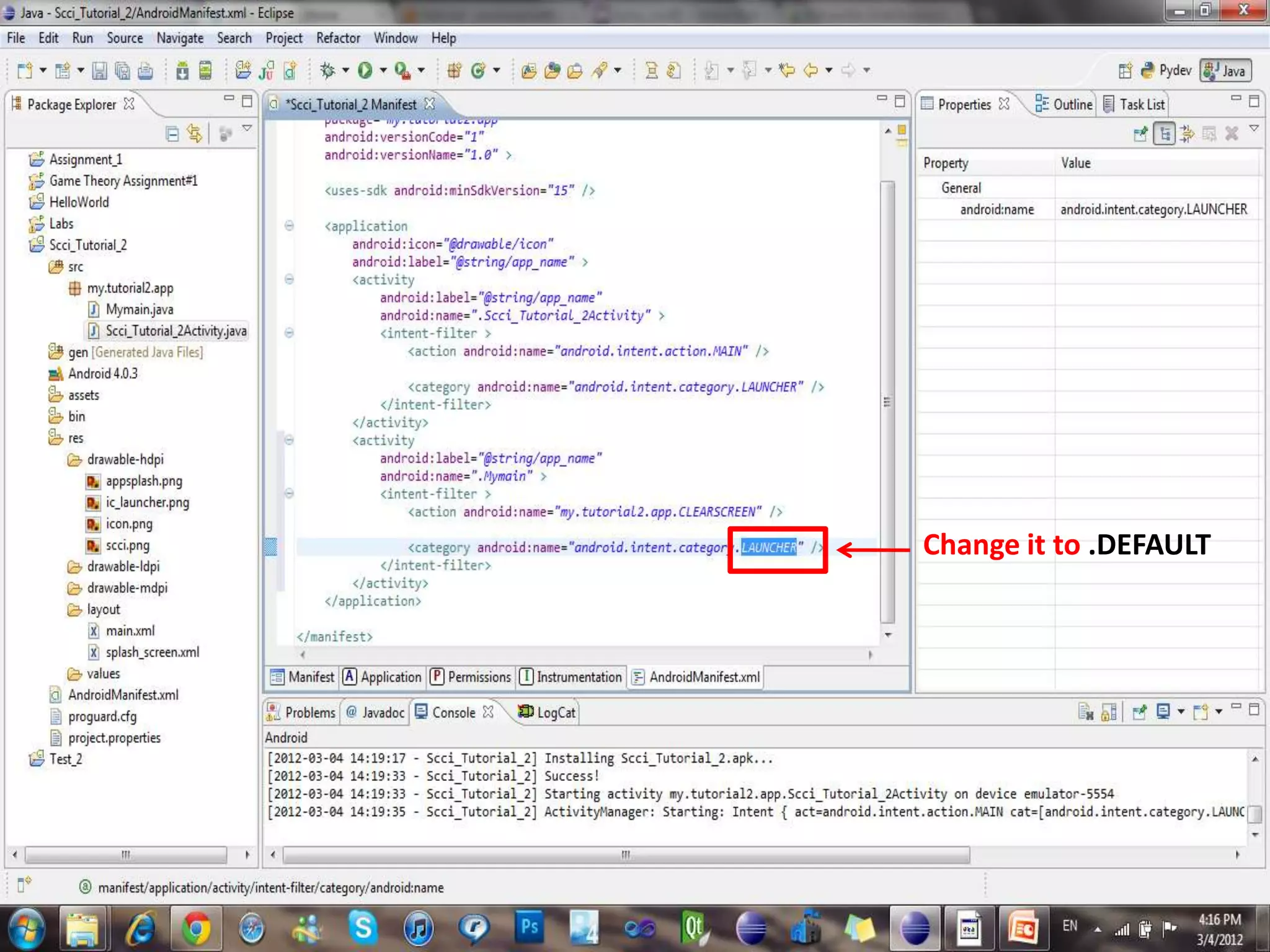1270x952 pixels.
Task: Open the Open Console dropdown arrow
Action: (1219, 712)
